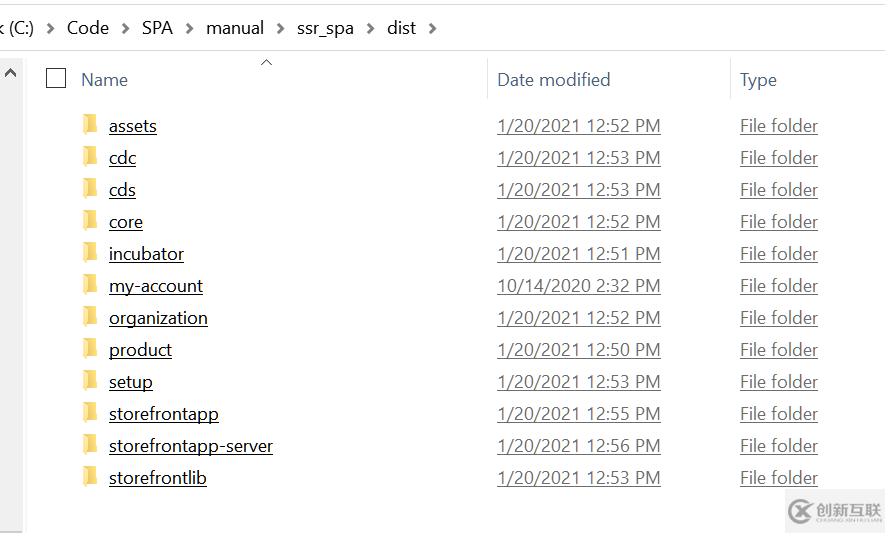
Task: Click the assets folder icon
Action: coord(90,124)
